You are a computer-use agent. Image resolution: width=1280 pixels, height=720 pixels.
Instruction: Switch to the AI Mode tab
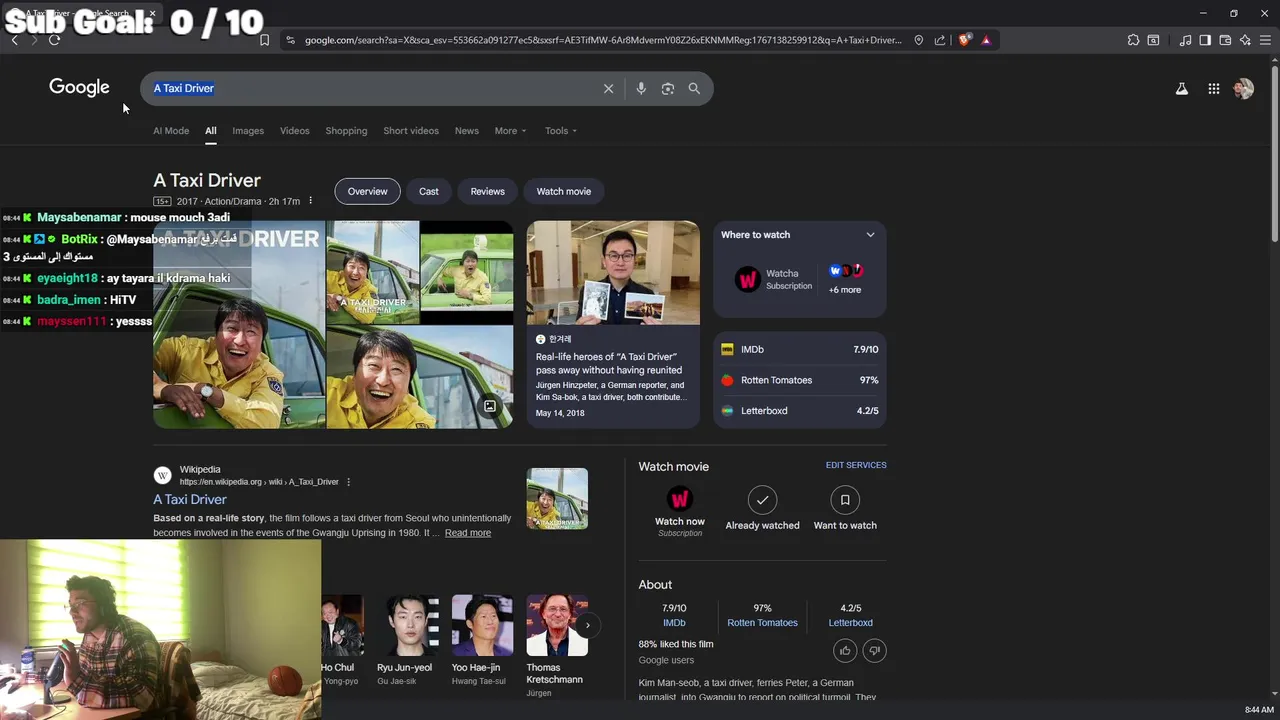click(171, 131)
